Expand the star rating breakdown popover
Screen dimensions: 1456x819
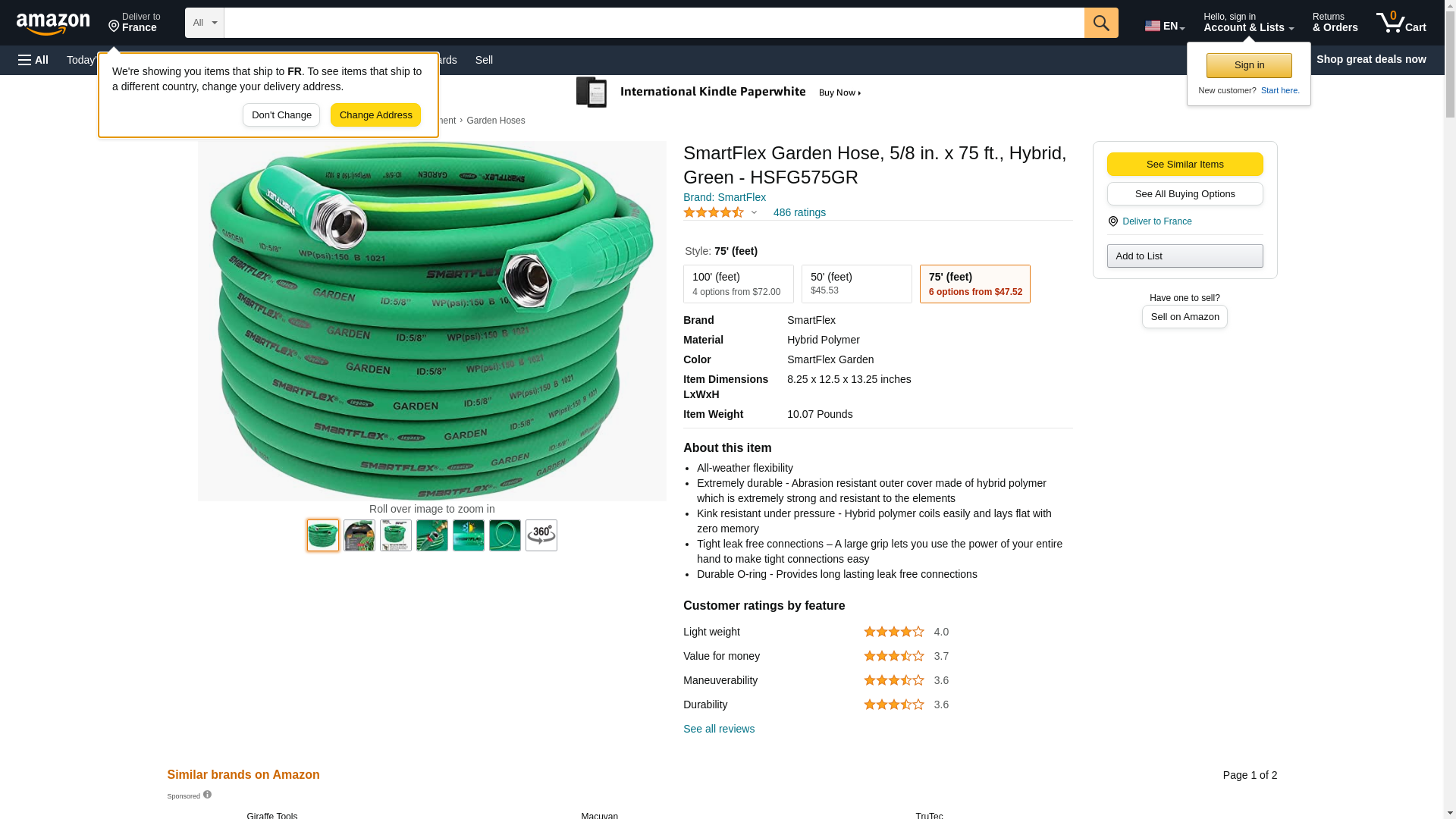click(753, 213)
